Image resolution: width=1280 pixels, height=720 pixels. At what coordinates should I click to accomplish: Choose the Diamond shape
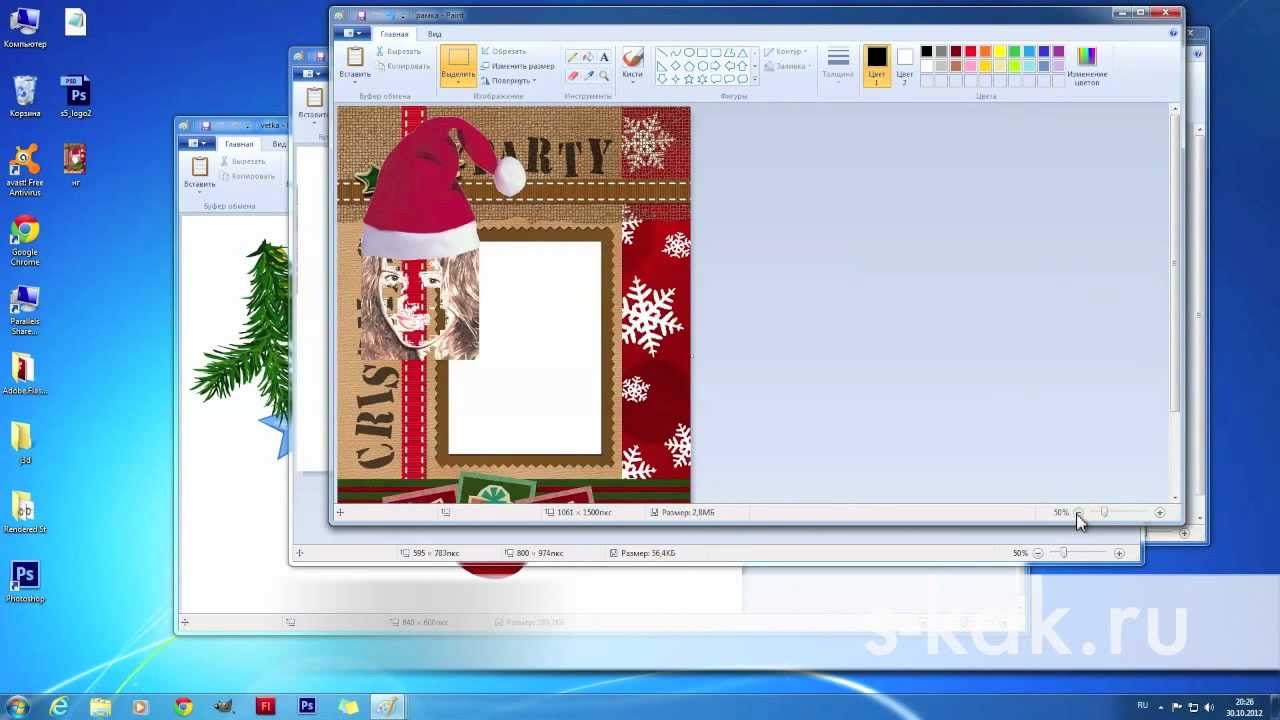pos(676,66)
